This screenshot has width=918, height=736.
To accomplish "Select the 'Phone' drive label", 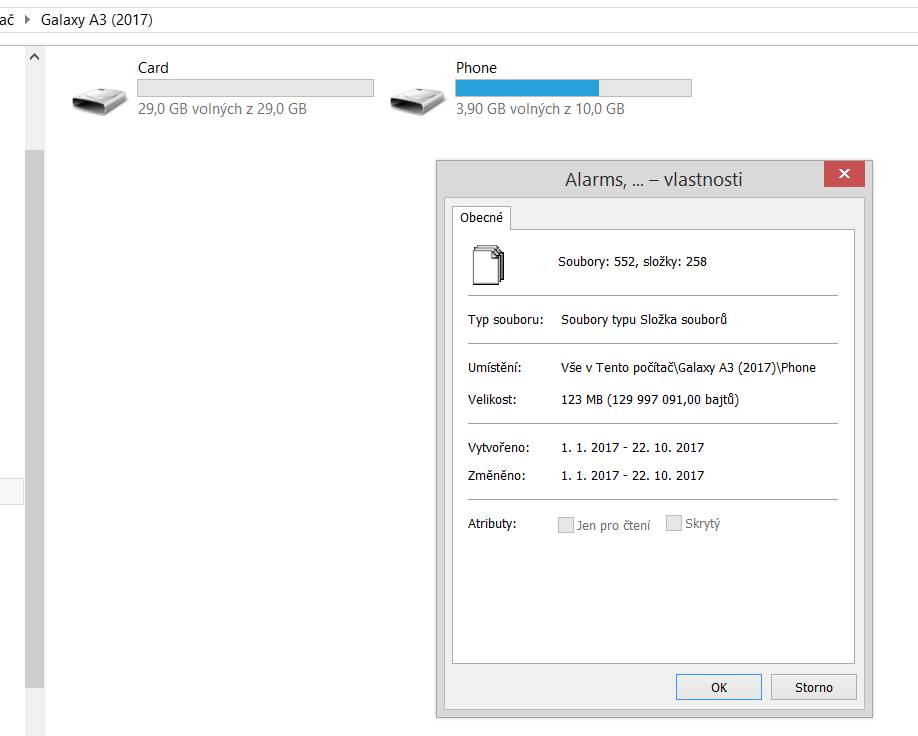I will pyautogui.click(x=476, y=68).
